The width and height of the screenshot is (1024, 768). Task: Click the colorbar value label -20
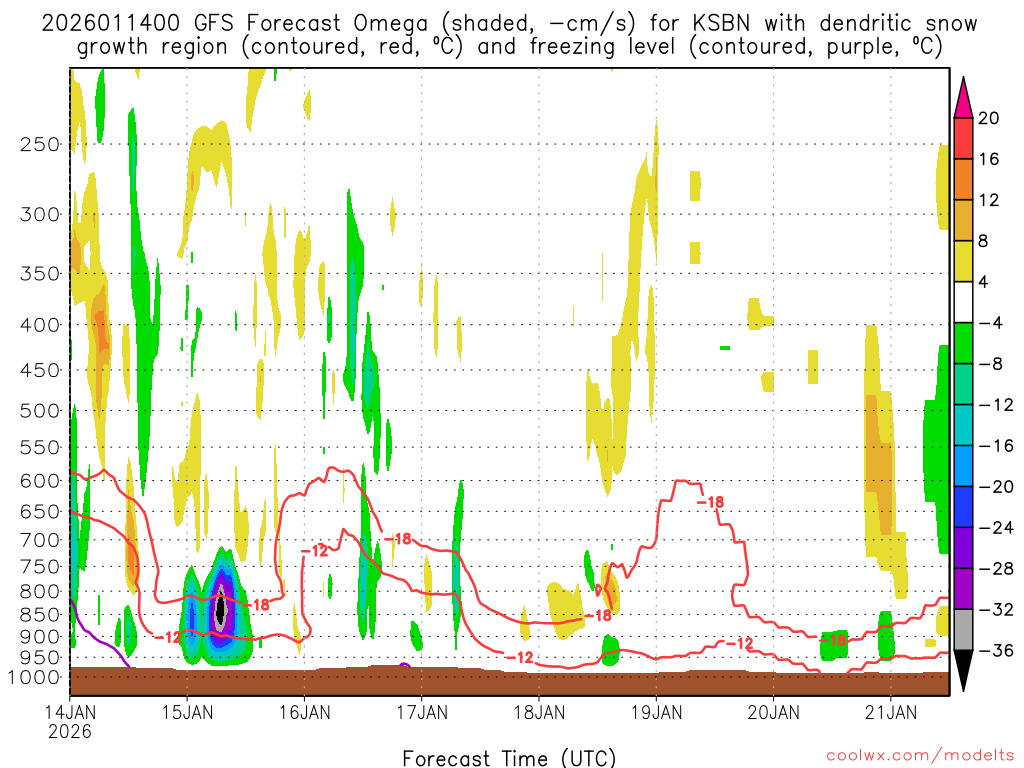pos(995,487)
